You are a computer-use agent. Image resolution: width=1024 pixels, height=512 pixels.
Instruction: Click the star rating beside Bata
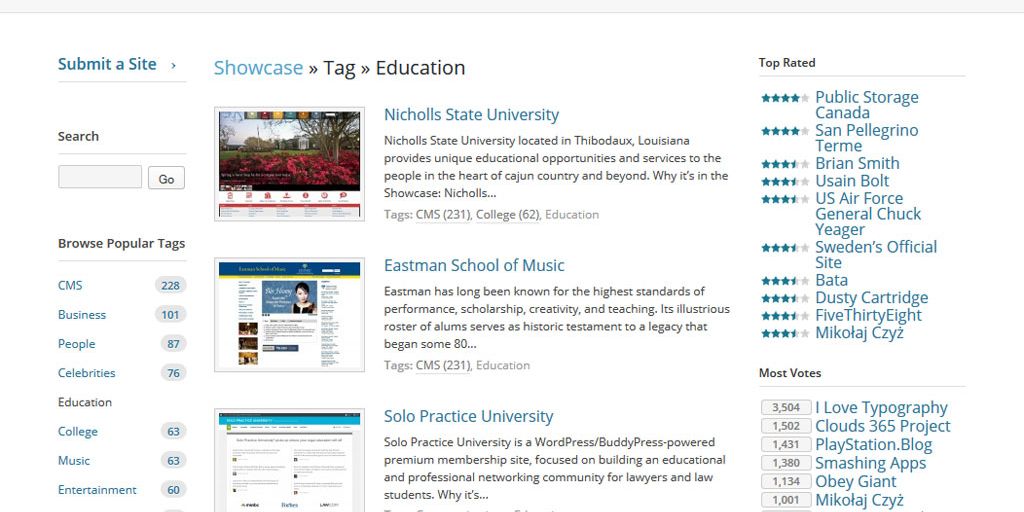tap(785, 281)
